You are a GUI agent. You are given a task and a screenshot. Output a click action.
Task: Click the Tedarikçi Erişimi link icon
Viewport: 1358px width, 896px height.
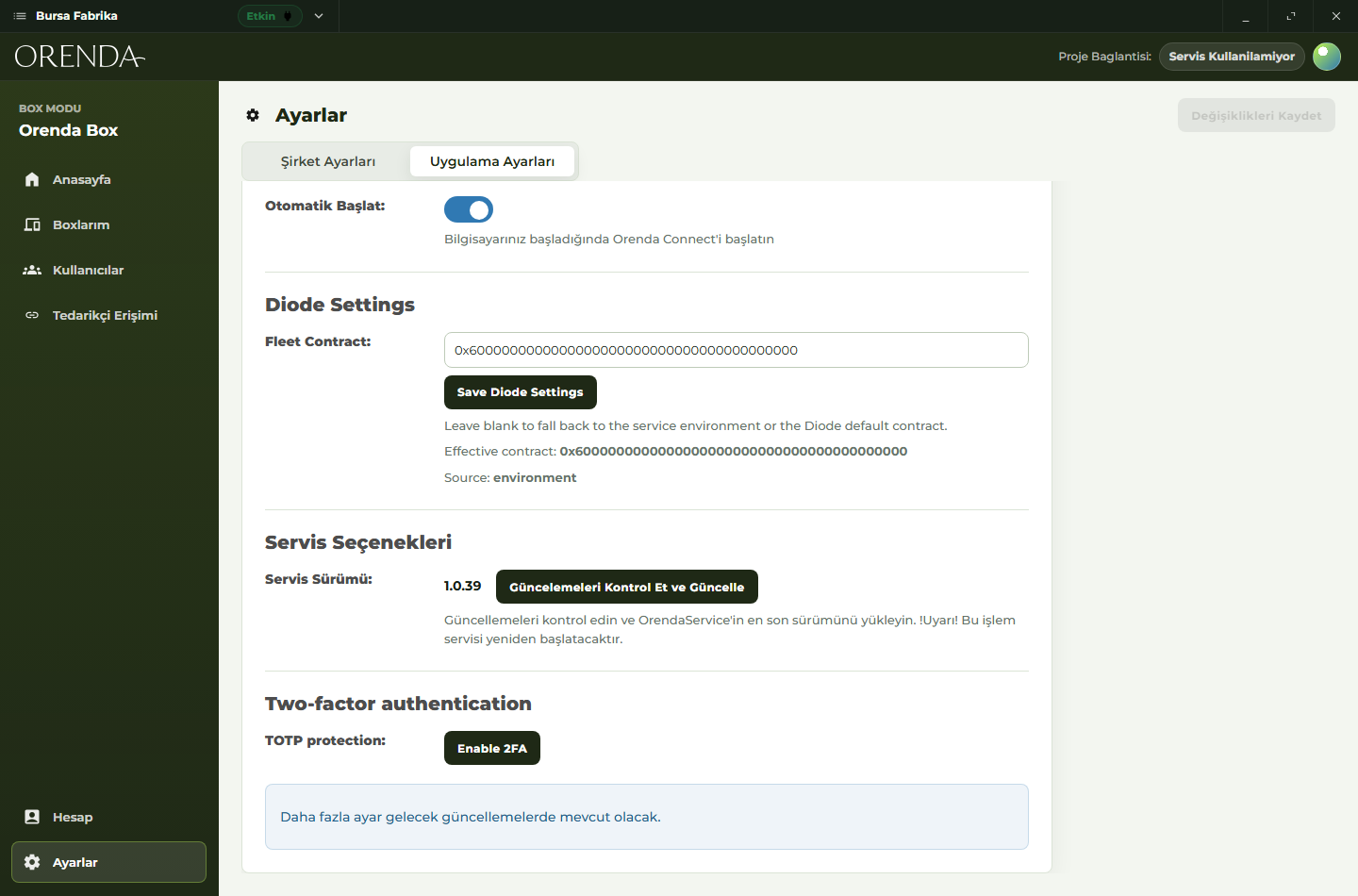point(32,315)
